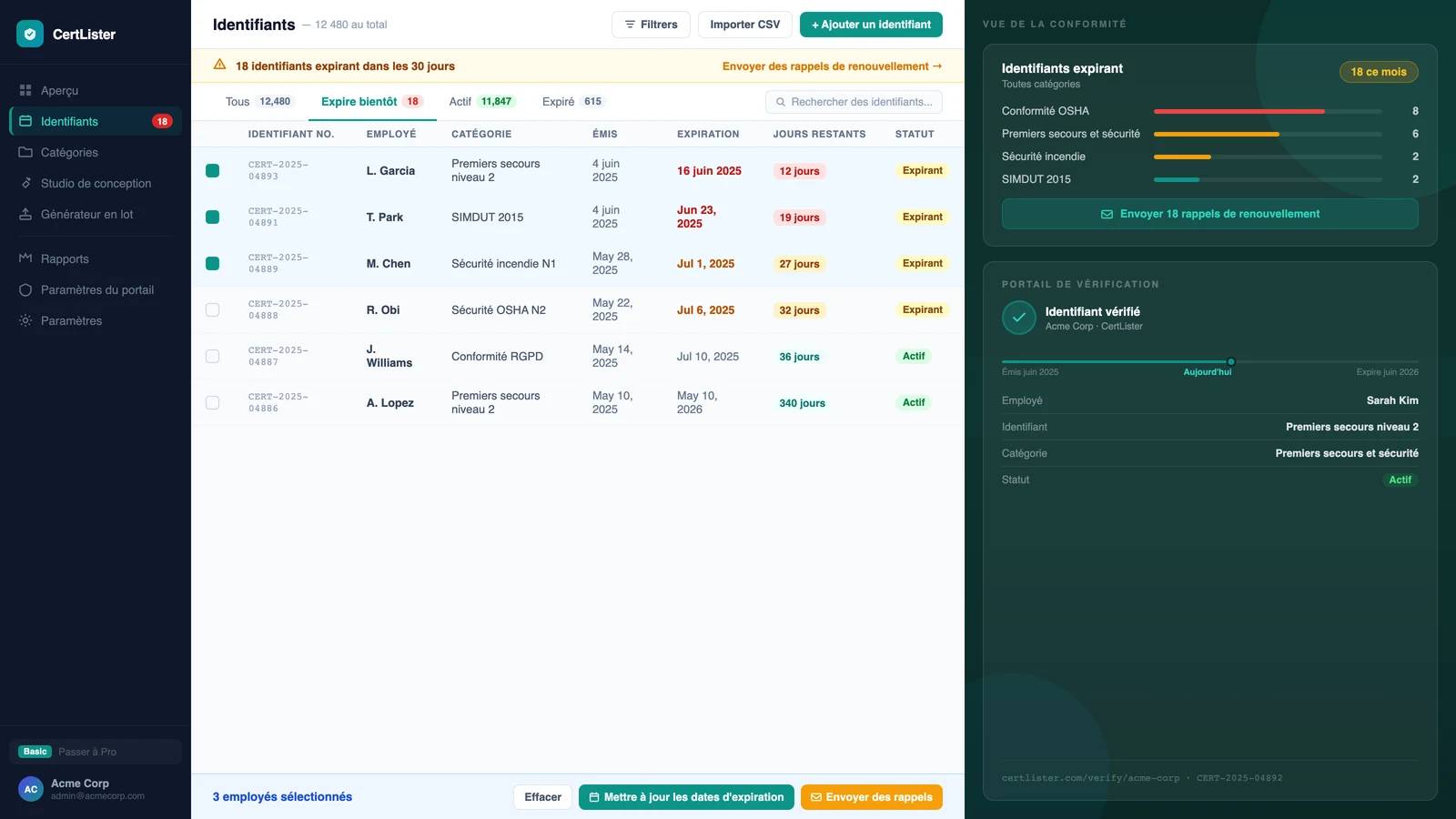The height and width of the screenshot is (819, 1456).
Task: Click the Catégories folder icon
Action: pyautogui.click(x=25, y=152)
